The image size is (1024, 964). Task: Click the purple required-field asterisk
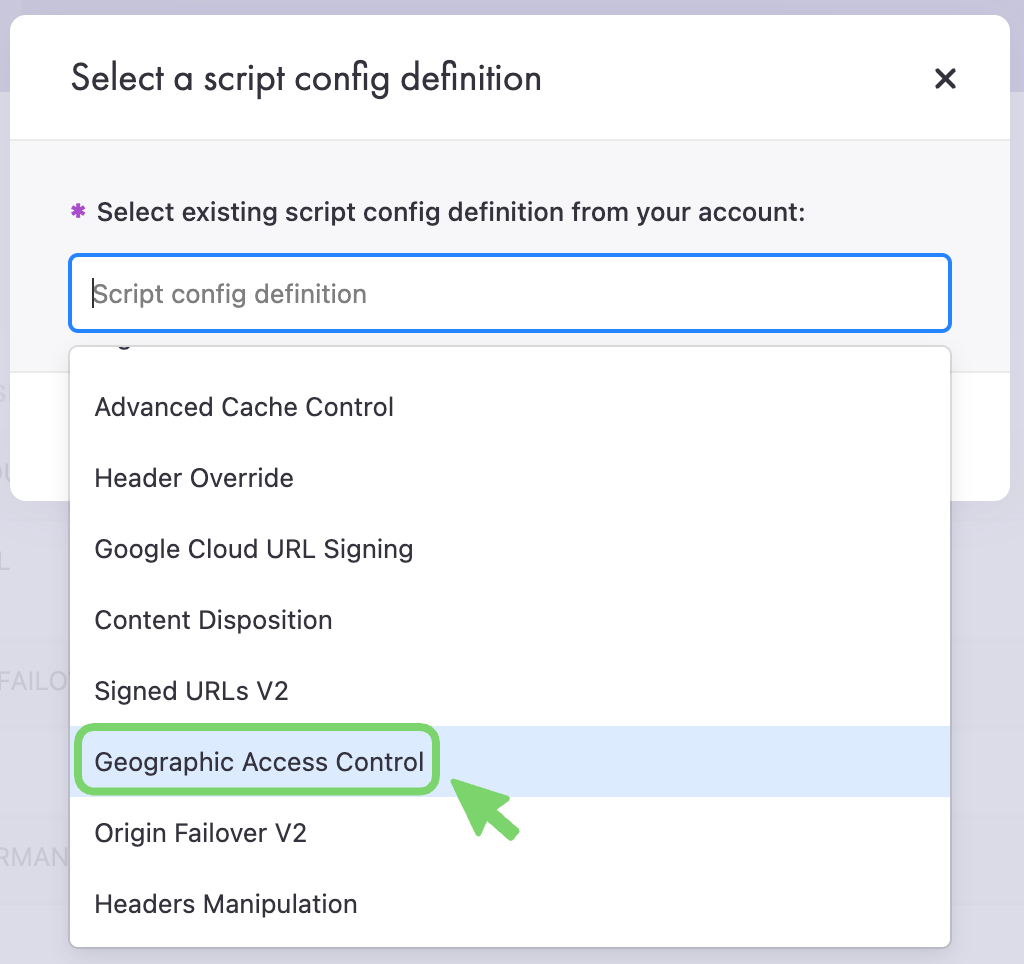[x=78, y=212]
